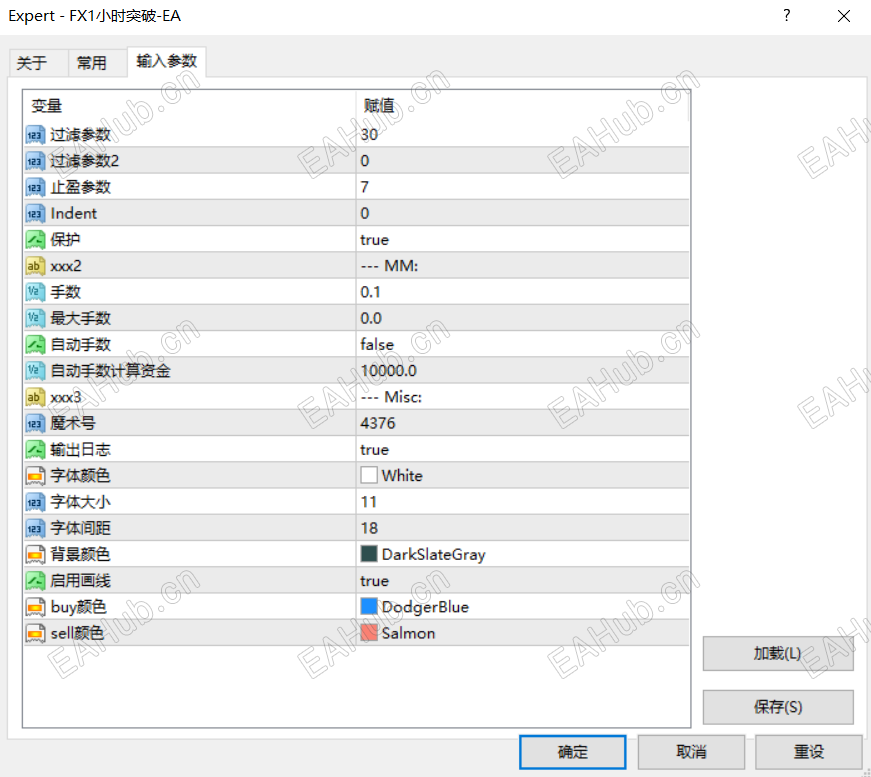Click the double-type icon next to 手数
The height and width of the screenshot is (777, 871).
coord(33,291)
